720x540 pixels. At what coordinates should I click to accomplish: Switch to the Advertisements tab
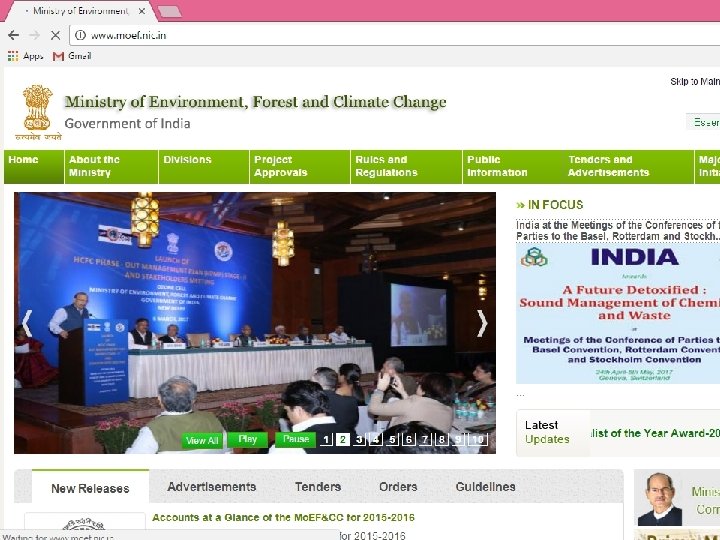[212, 487]
